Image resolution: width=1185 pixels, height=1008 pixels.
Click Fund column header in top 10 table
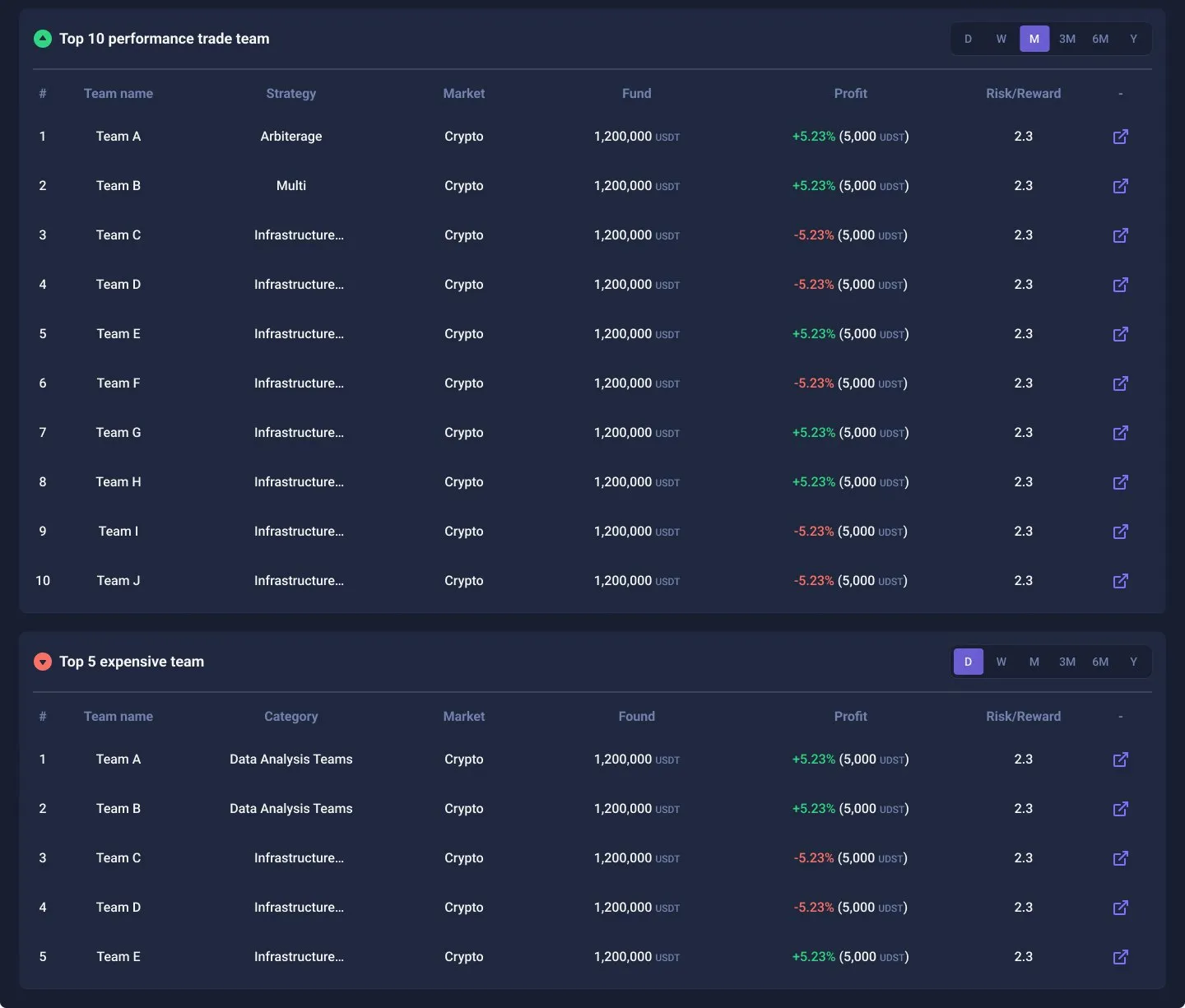[637, 94]
